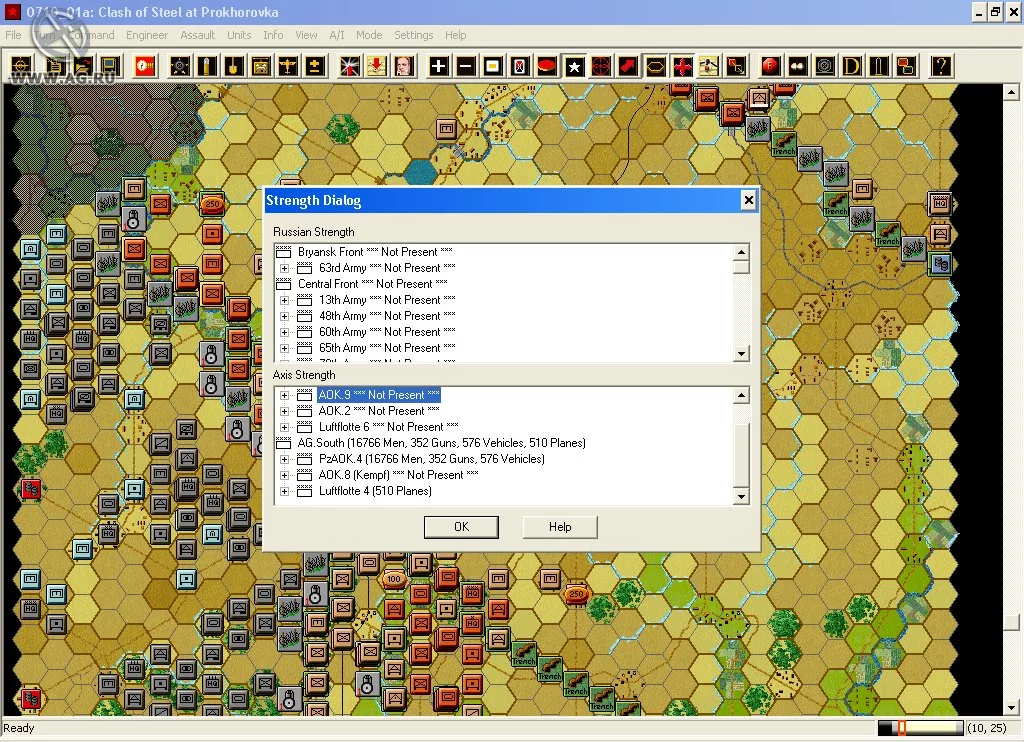Click the red and blue rectangles icon
The width and height of the screenshot is (1024, 742).
[906, 66]
